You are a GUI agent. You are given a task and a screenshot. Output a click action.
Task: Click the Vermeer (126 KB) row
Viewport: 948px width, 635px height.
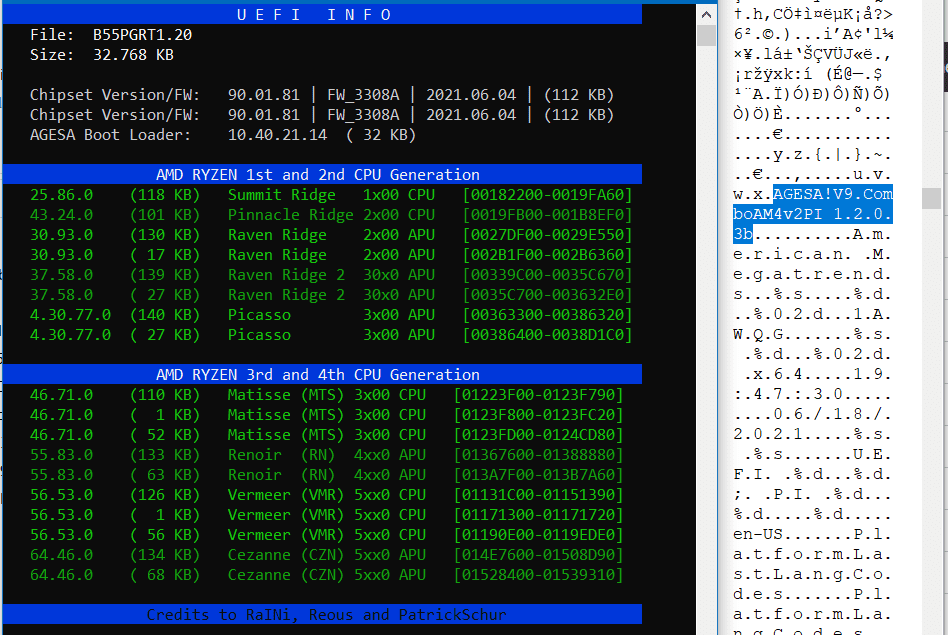click(326, 494)
